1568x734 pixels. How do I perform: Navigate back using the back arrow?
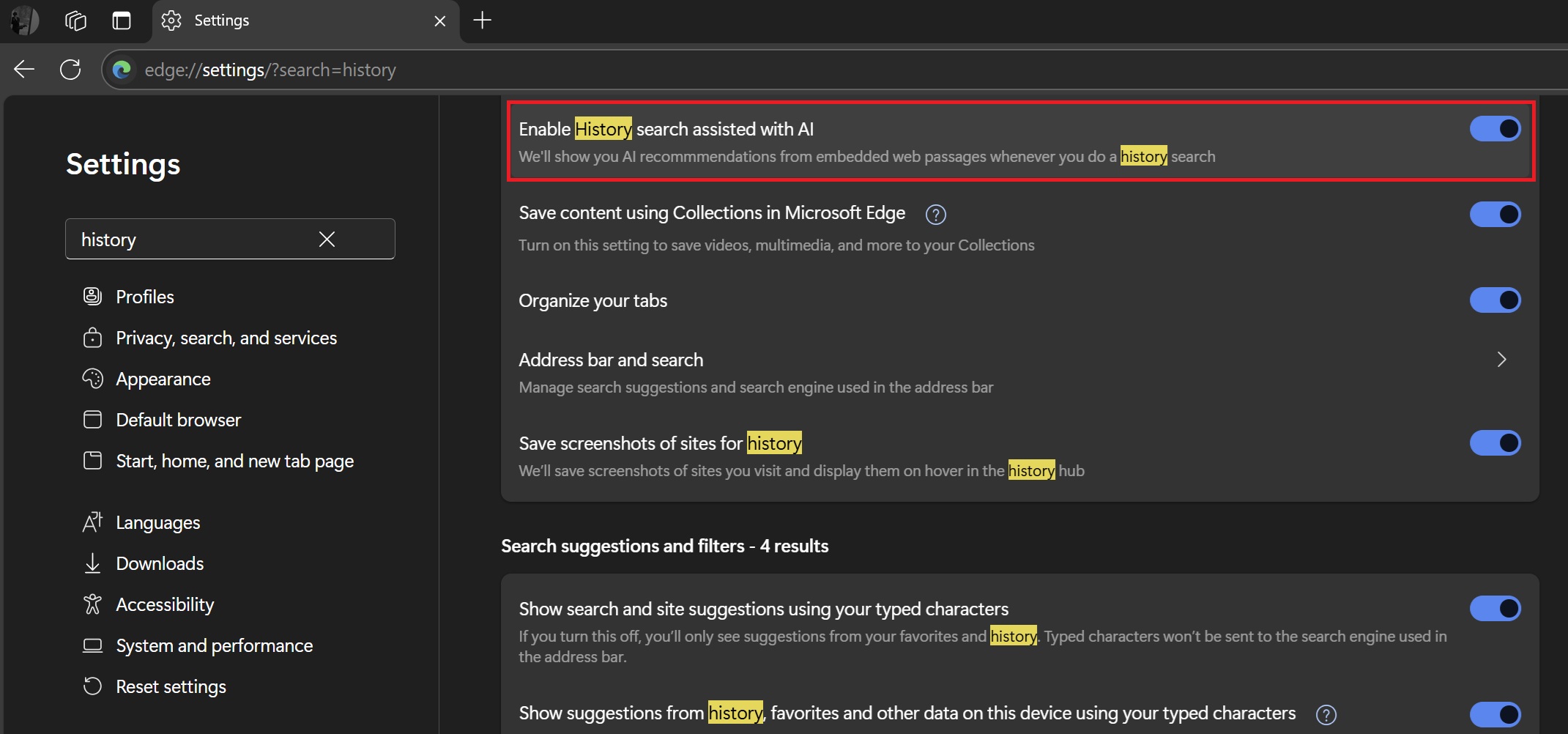click(x=23, y=69)
